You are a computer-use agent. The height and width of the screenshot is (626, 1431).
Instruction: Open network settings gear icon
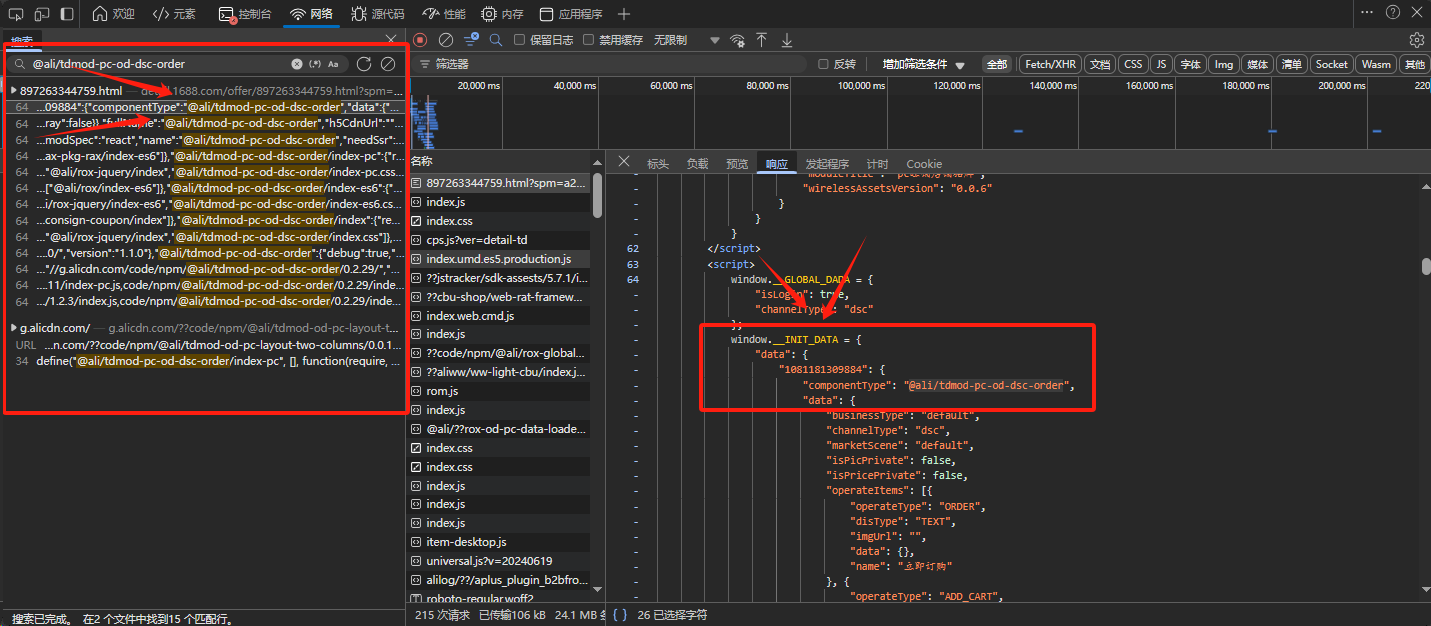click(1416, 40)
